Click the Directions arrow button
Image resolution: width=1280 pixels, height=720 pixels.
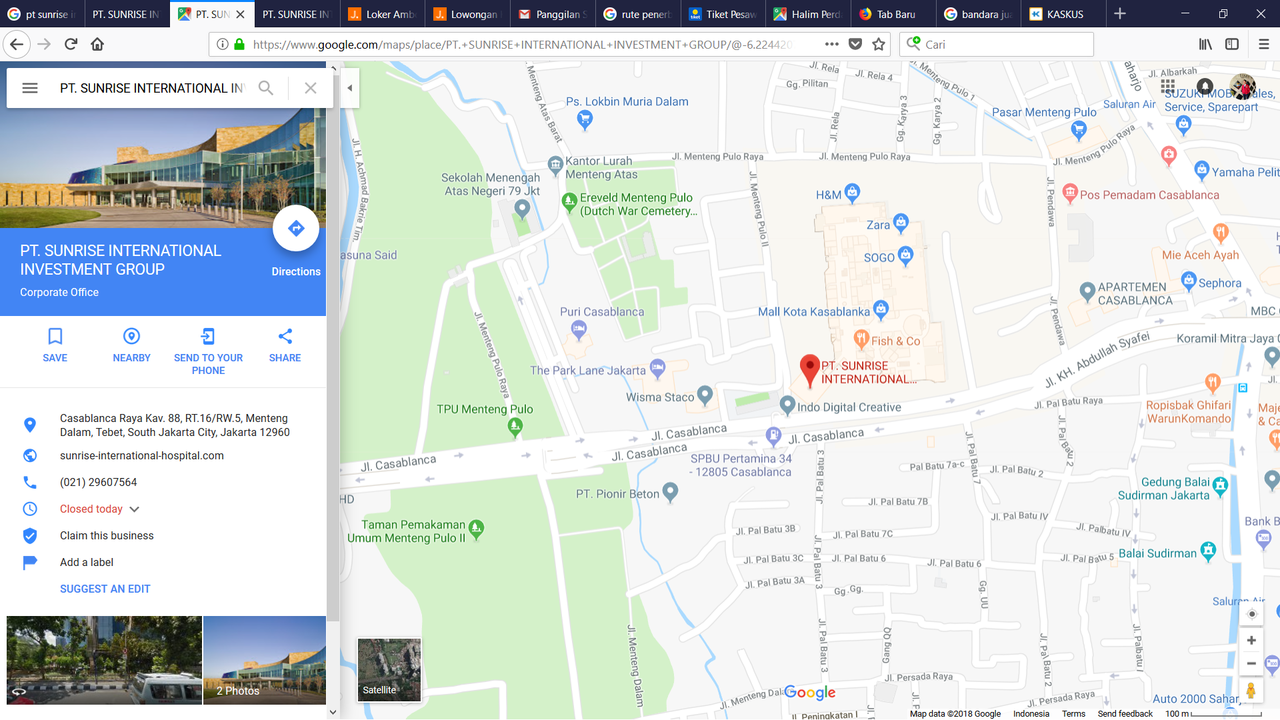click(296, 229)
